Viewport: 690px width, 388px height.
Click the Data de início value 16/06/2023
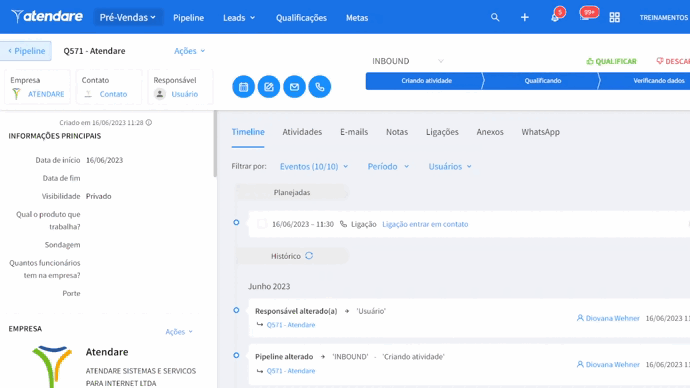pyautogui.click(x=104, y=160)
